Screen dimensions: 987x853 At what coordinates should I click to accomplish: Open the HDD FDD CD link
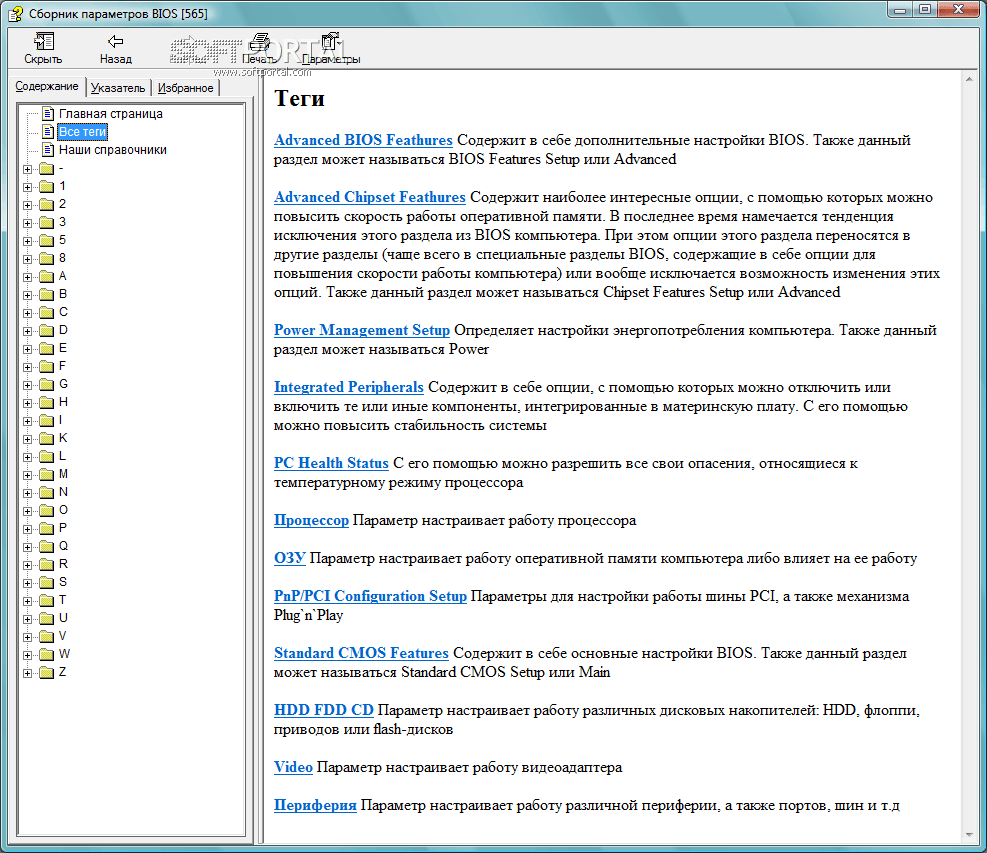pyautogui.click(x=324, y=709)
